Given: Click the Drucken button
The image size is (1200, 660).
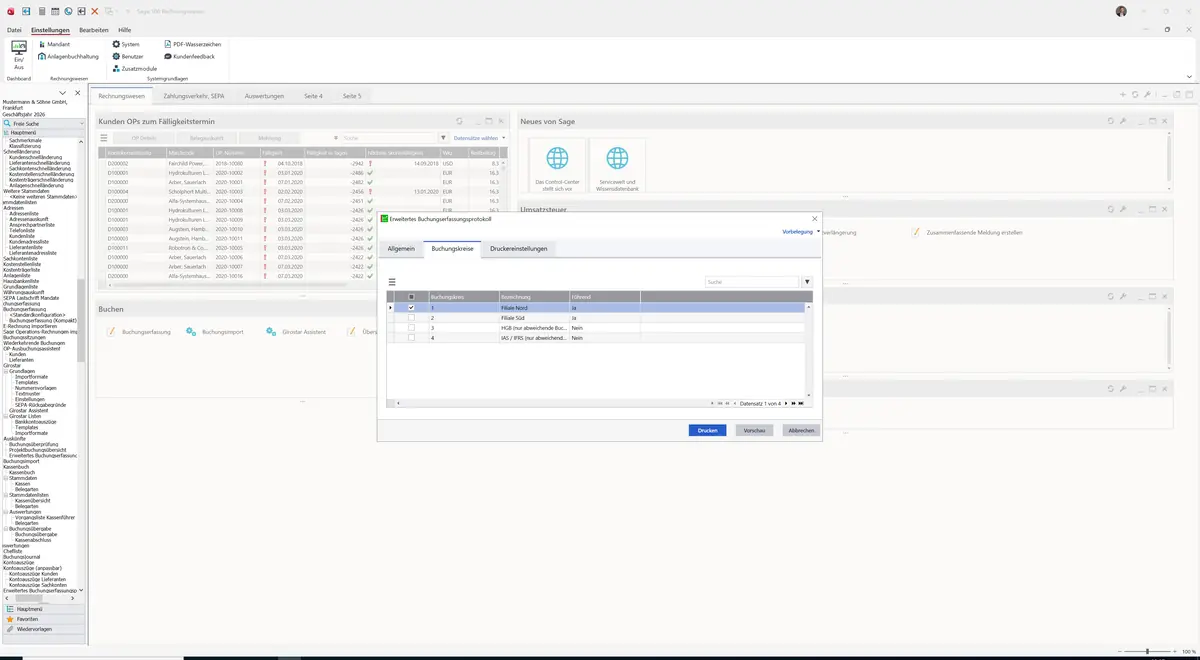Looking at the screenshot, I should tap(707, 430).
